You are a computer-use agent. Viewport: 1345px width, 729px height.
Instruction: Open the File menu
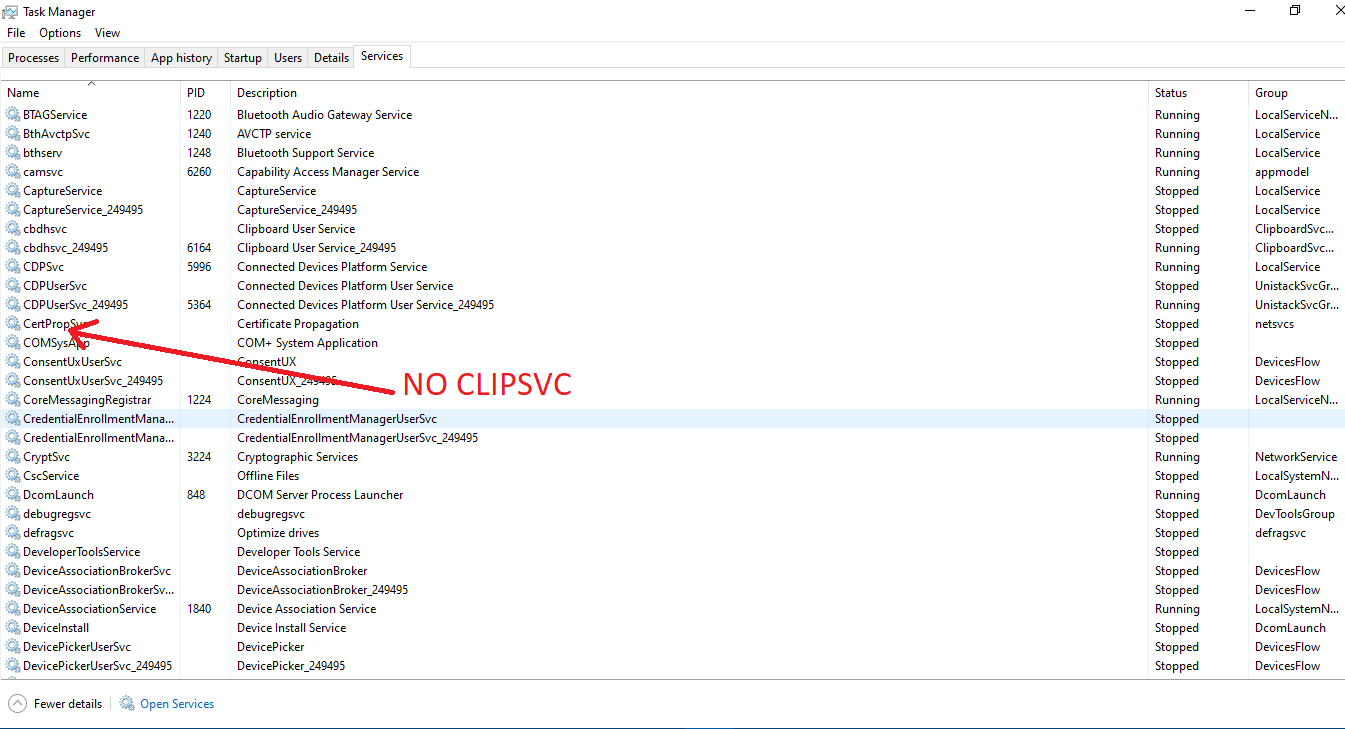16,33
